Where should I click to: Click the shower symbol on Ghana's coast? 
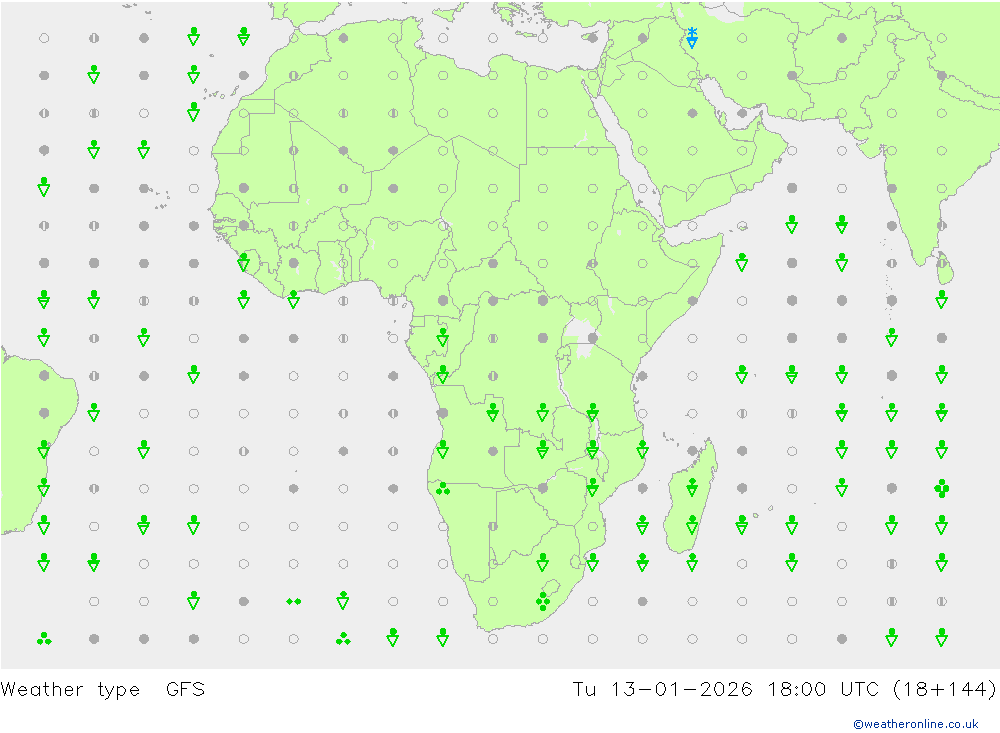click(x=293, y=299)
